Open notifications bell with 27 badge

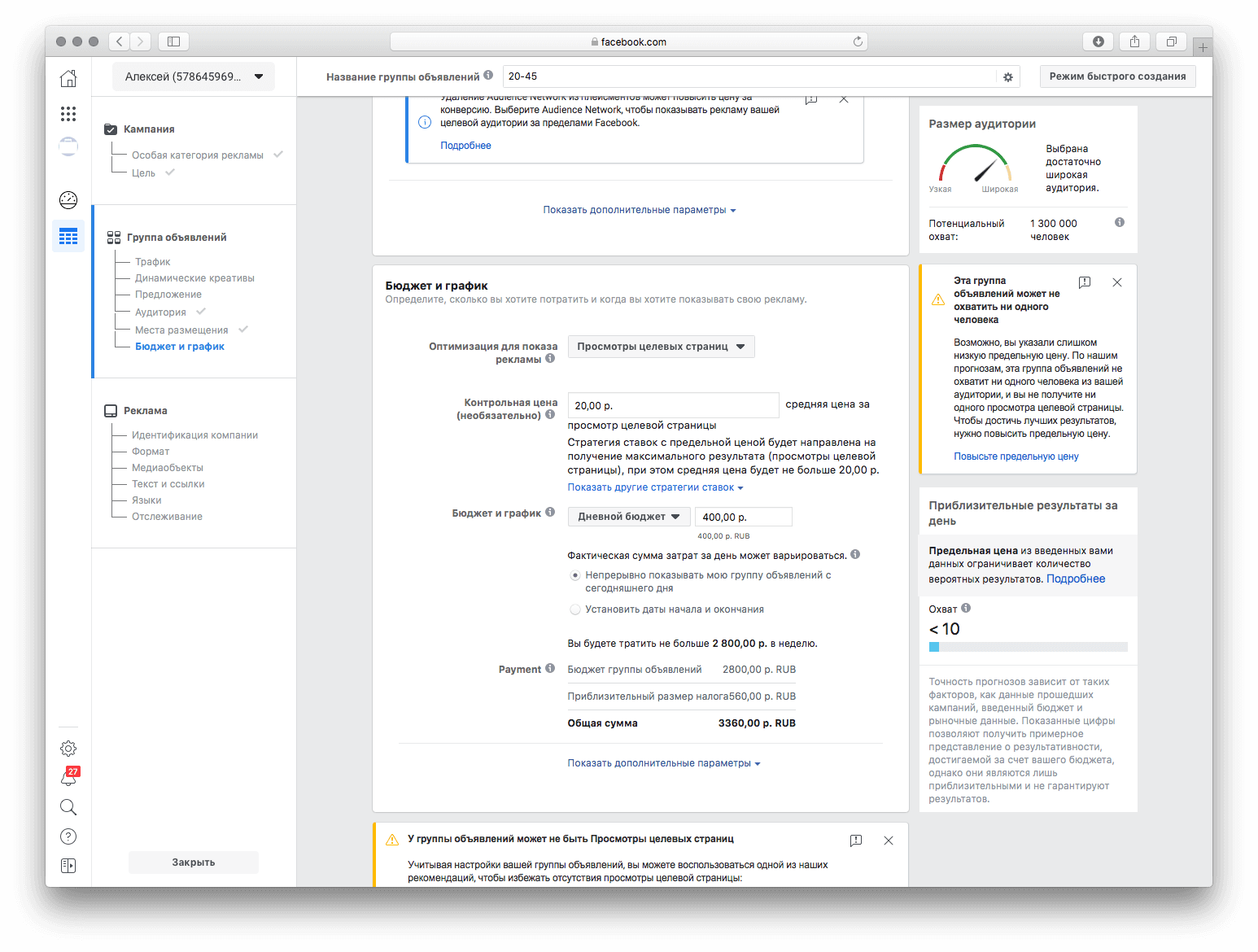pos(68,777)
